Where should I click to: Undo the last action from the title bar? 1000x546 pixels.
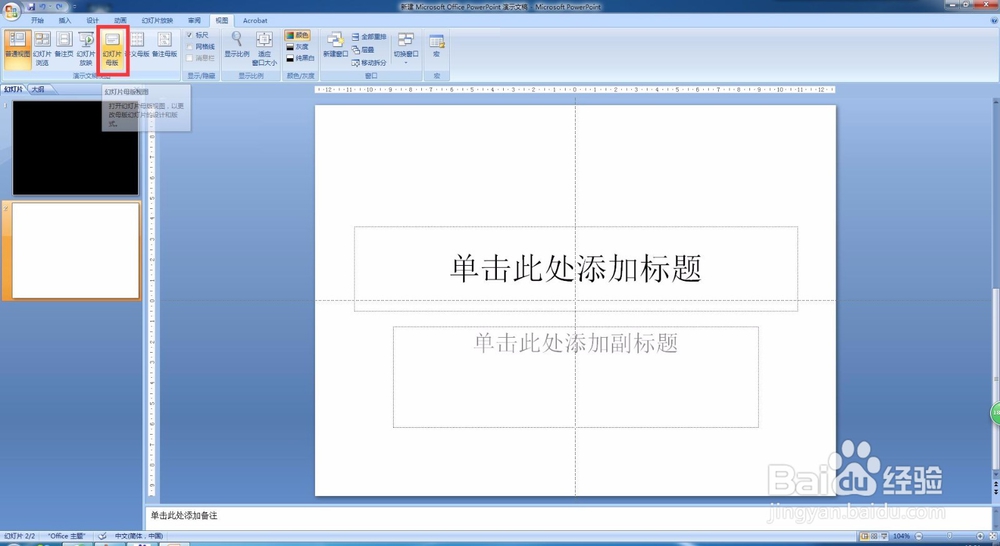pos(43,6)
